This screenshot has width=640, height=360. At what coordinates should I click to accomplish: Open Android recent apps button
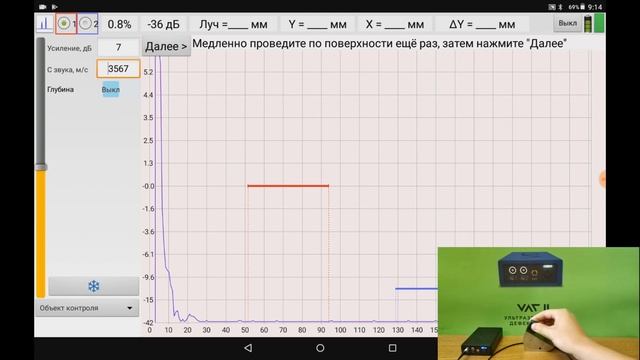point(392,348)
